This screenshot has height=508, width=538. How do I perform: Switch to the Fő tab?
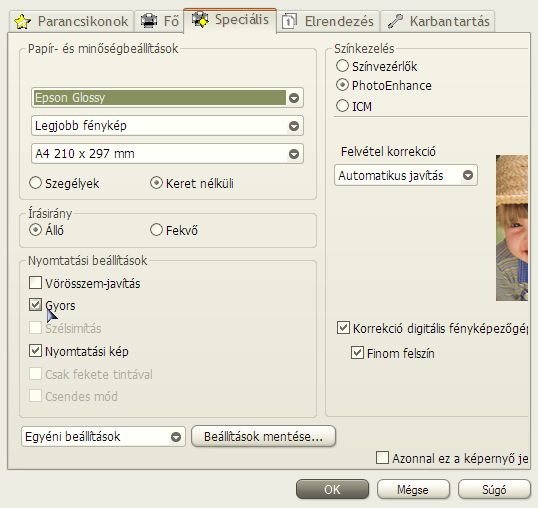(159, 21)
